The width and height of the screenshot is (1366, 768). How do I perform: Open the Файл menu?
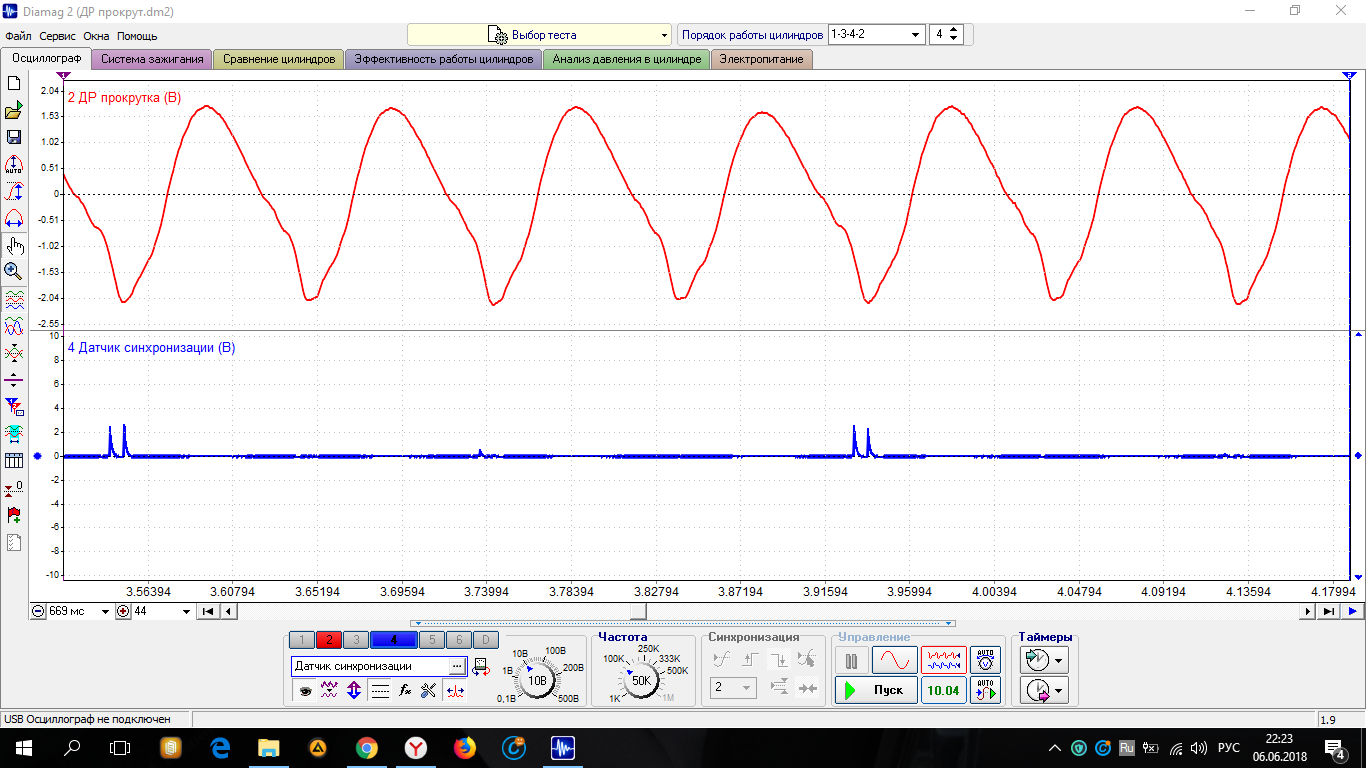pyautogui.click(x=18, y=36)
